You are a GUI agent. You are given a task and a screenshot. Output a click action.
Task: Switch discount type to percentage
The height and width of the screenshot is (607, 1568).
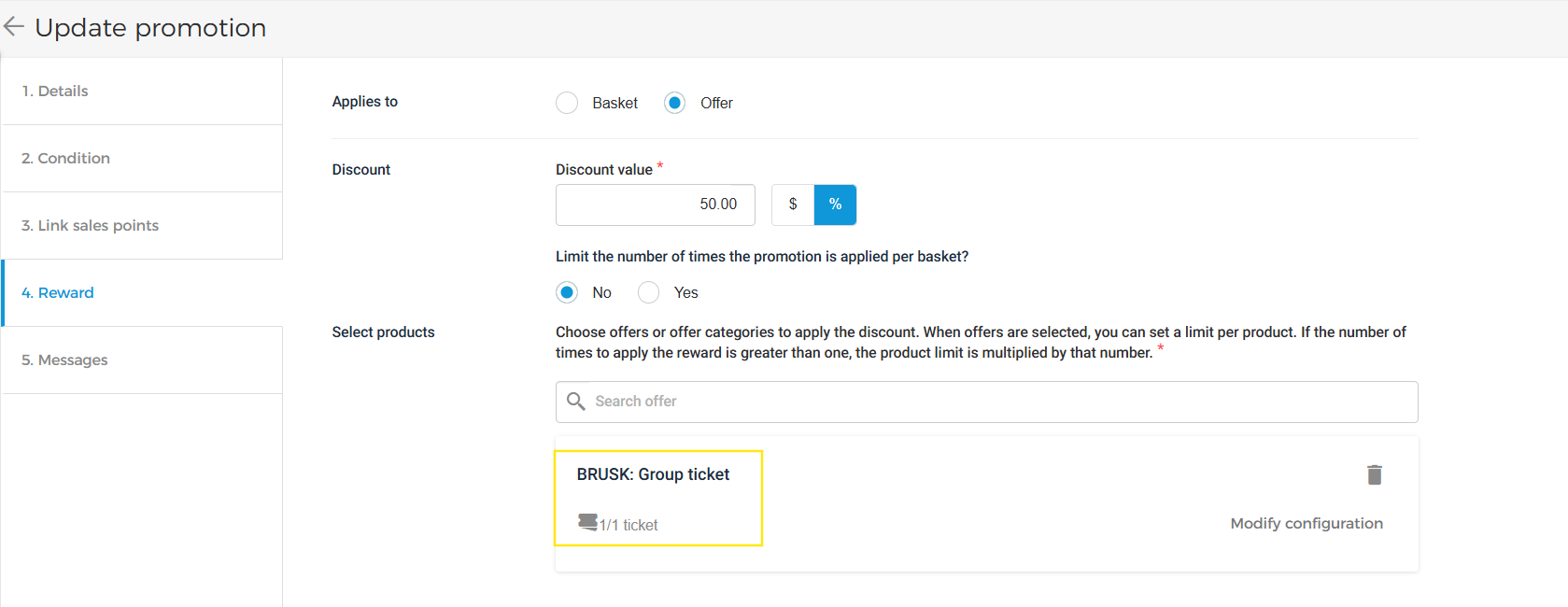[835, 205]
